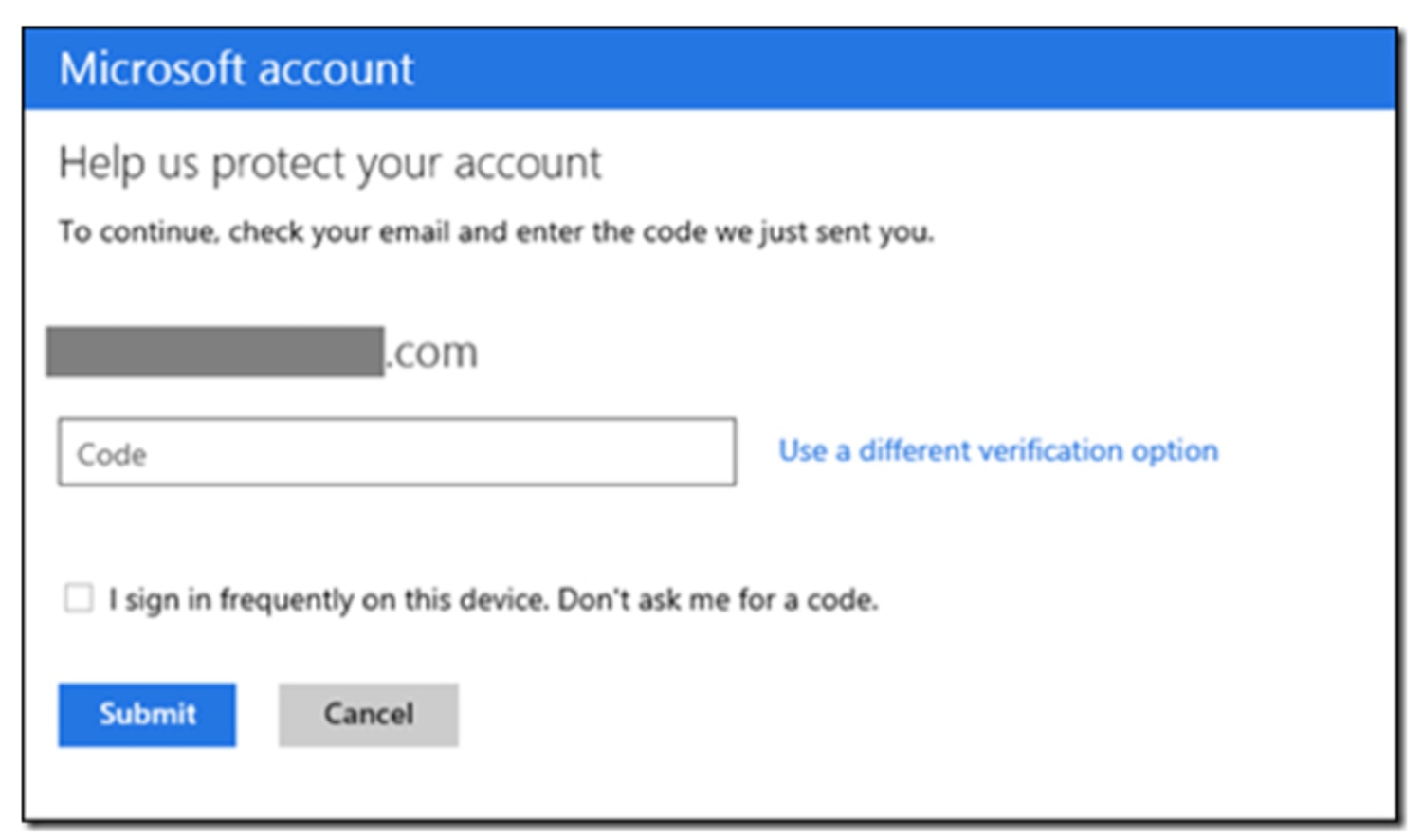Open 'Use a different verification option' link
Screen dimensions: 1422x840
coord(997,450)
